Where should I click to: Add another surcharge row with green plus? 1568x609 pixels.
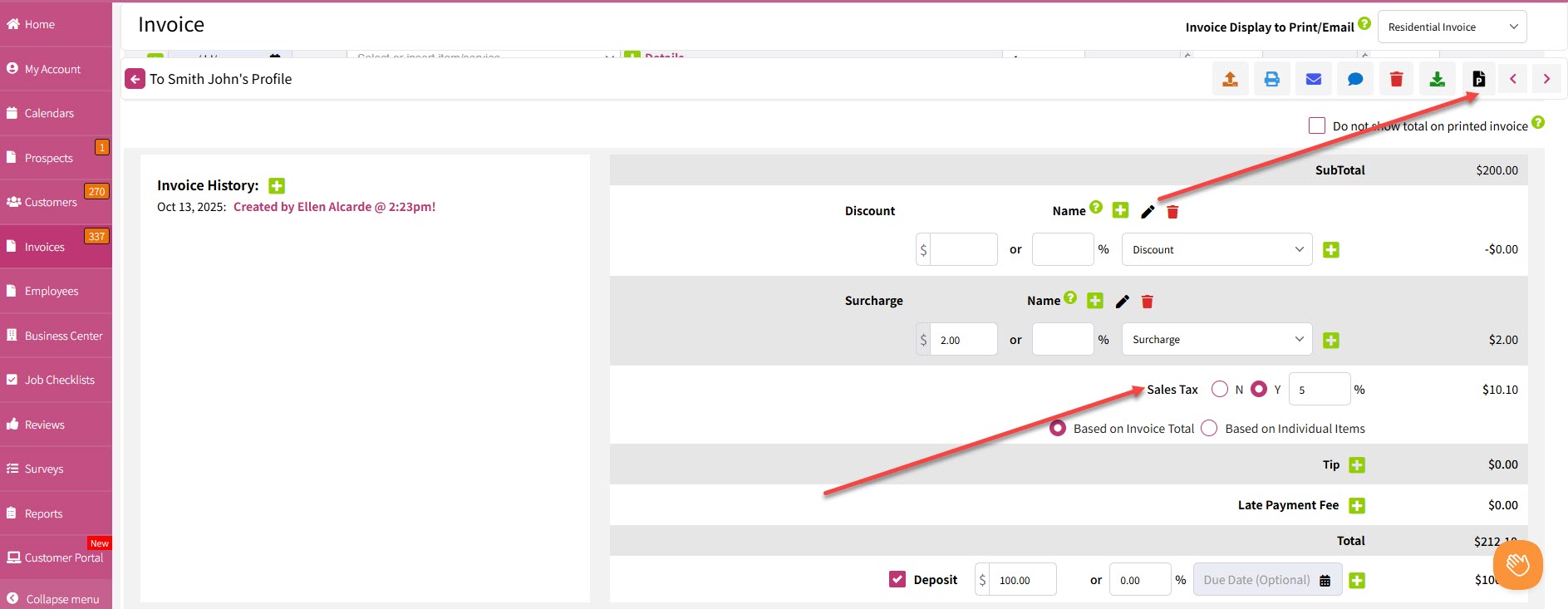point(1331,340)
